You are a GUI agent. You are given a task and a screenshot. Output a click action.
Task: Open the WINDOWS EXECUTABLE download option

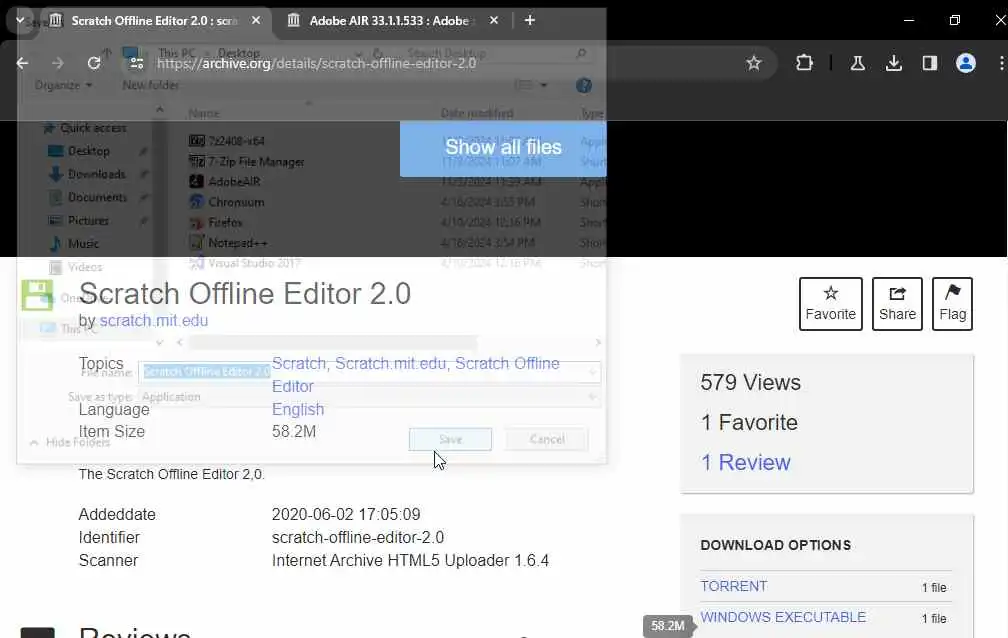click(x=783, y=617)
